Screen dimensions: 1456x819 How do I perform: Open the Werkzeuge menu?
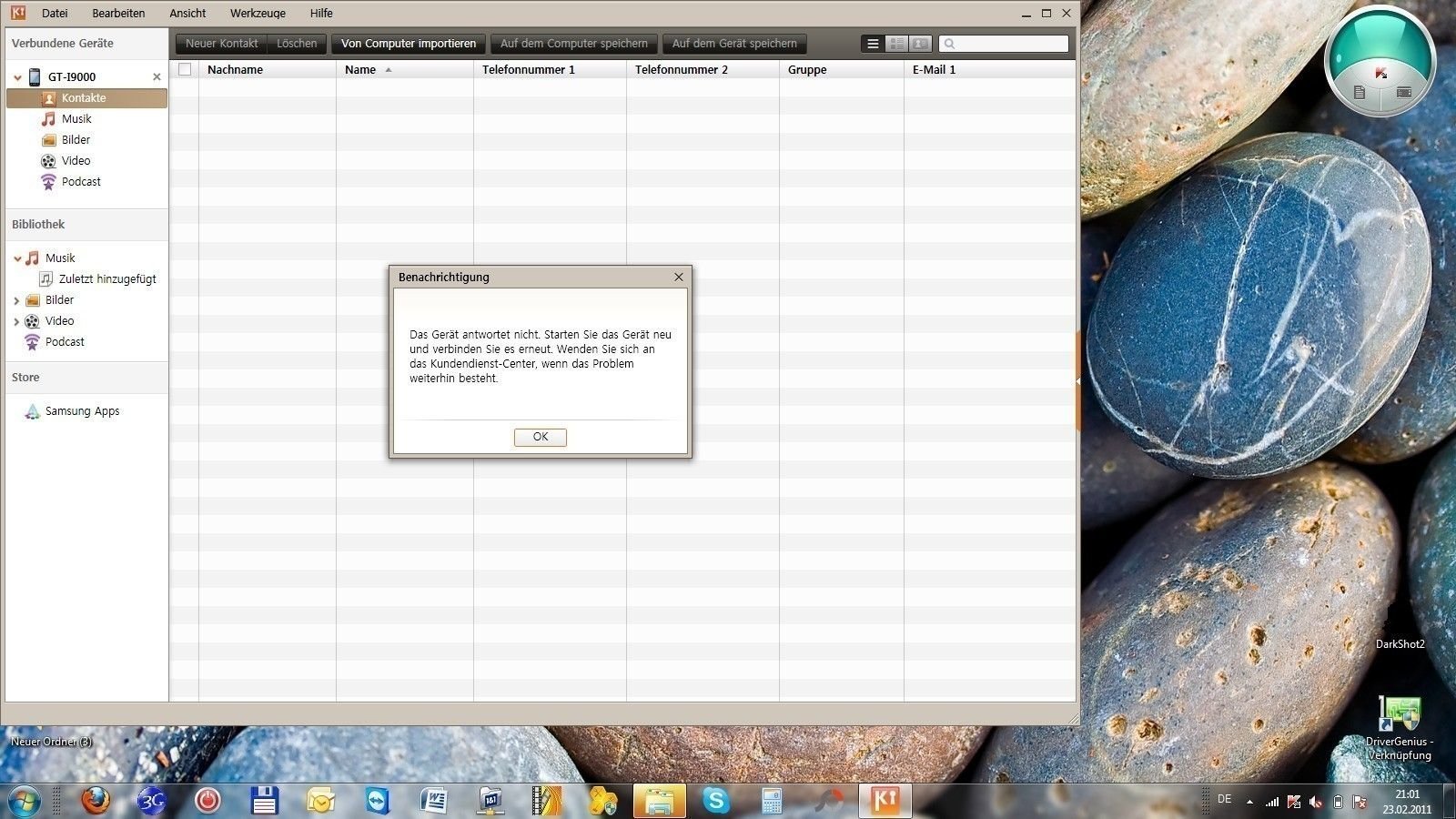coord(258,14)
